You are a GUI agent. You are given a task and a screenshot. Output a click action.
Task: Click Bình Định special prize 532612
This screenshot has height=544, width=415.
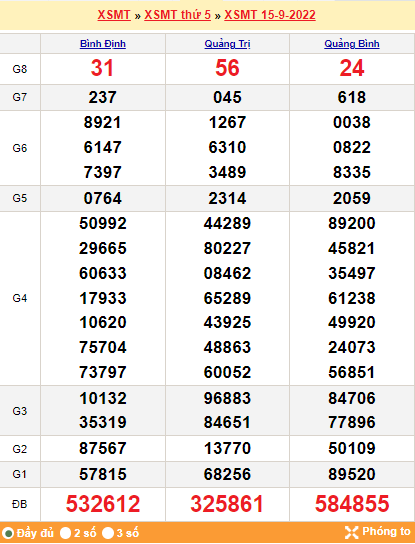[103, 504]
